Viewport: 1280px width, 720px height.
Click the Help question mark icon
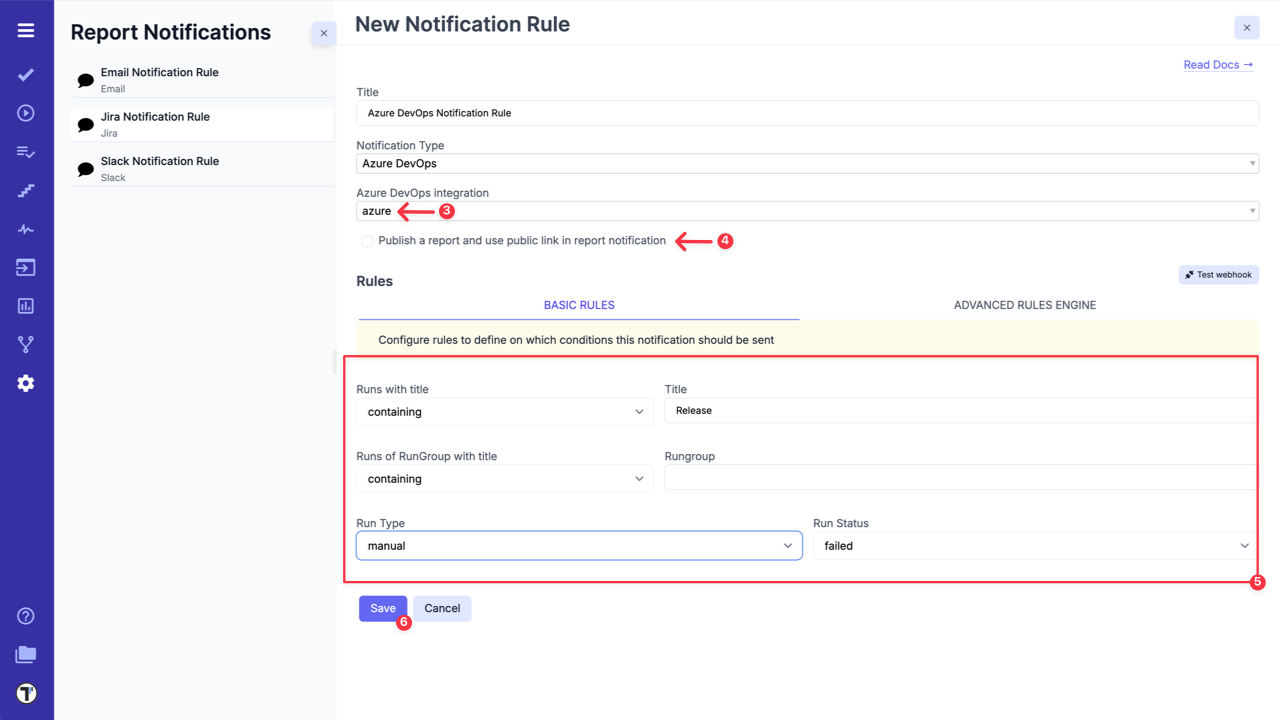26,616
